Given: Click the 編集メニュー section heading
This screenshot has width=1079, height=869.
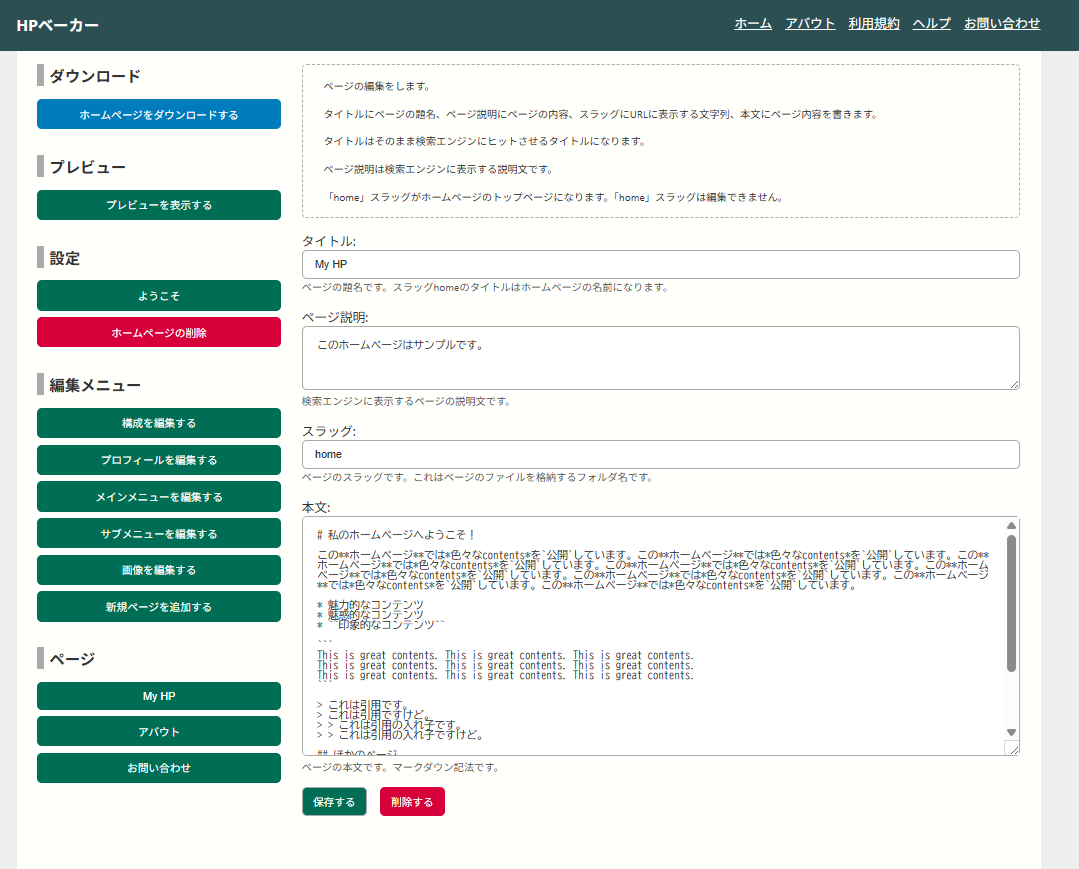Looking at the screenshot, I should coord(95,385).
